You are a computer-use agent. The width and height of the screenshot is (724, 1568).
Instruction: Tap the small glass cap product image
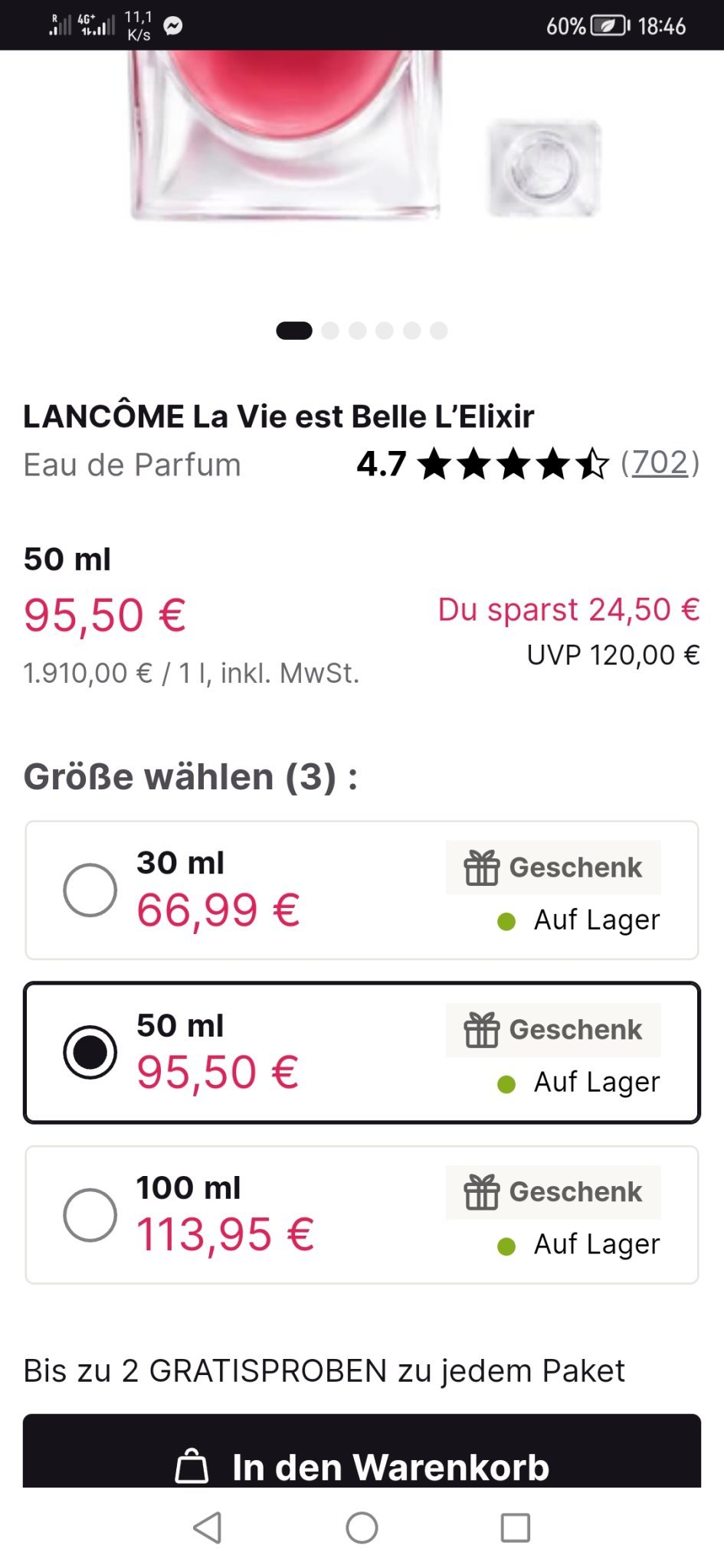coord(544,167)
